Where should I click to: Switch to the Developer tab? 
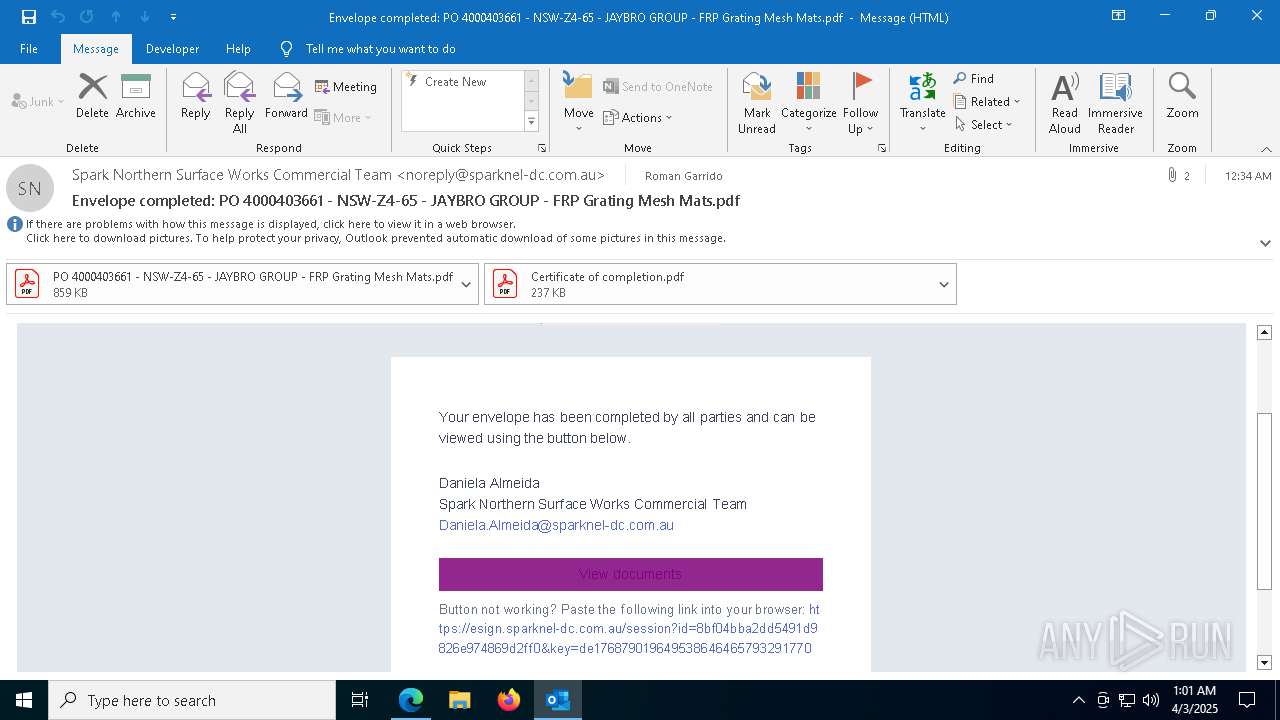(172, 49)
